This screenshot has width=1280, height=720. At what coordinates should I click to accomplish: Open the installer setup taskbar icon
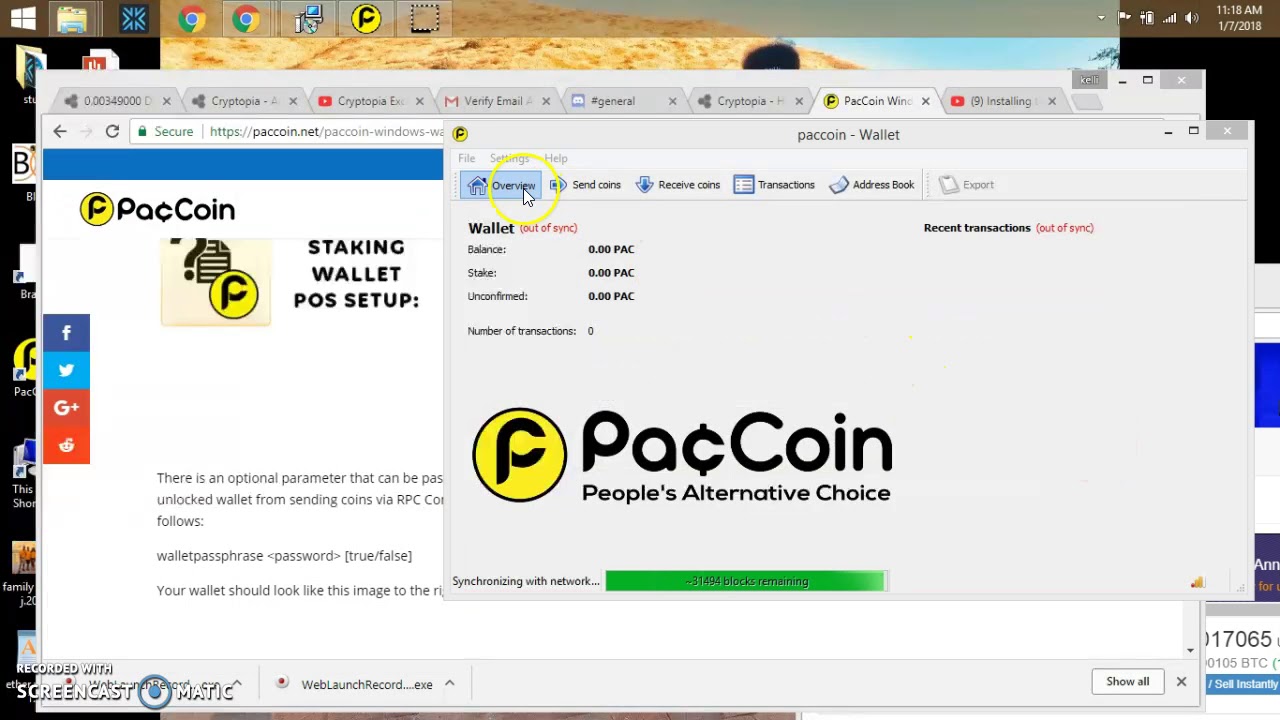[308, 18]
